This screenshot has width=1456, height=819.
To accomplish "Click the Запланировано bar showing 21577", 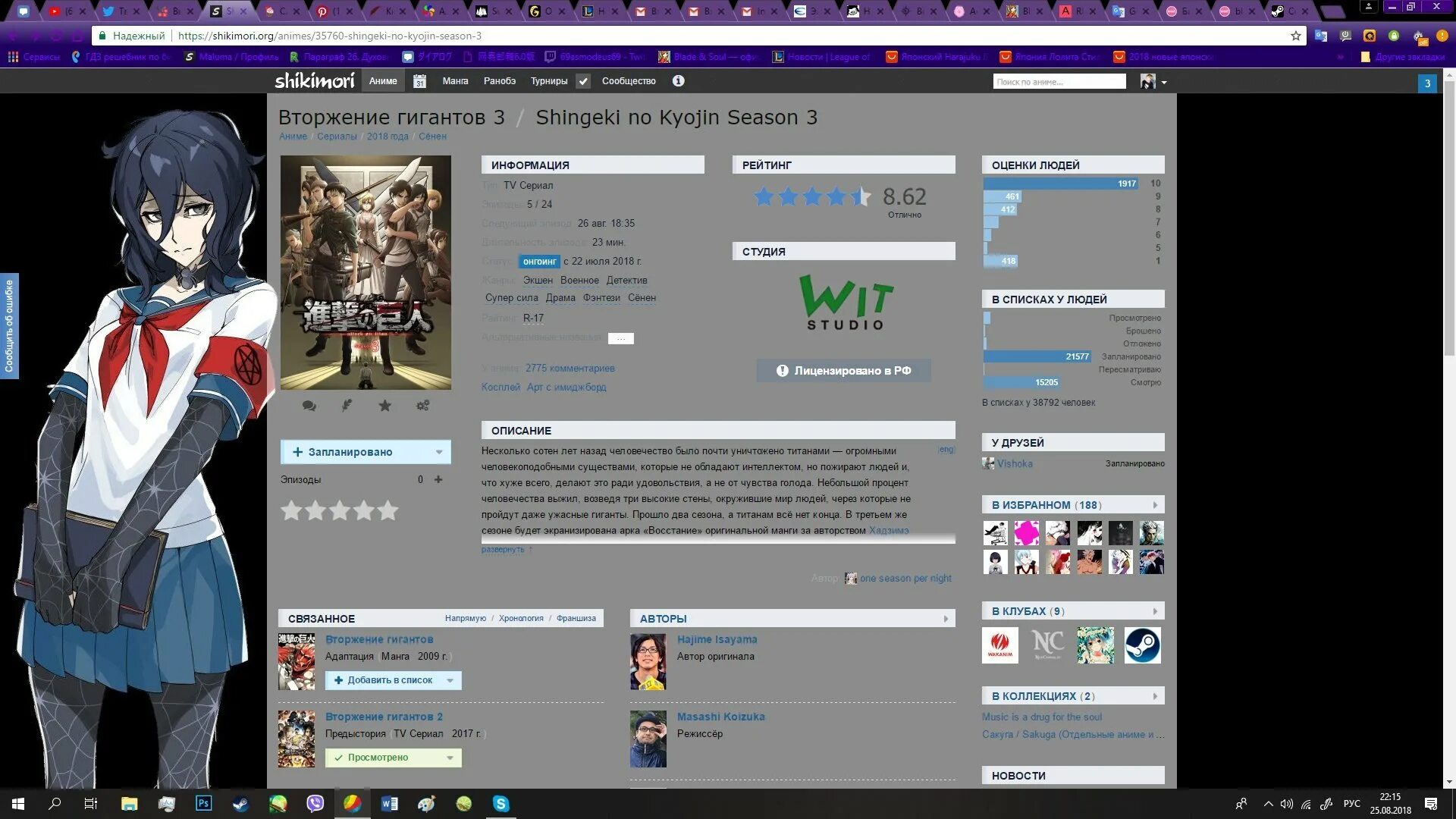I will tap(1037, 356).
